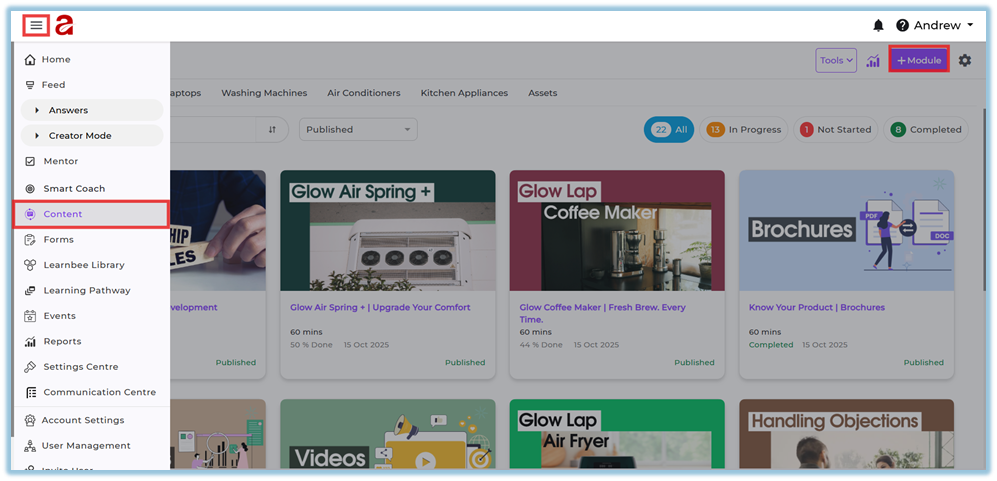Open Smart Coach from sidebar

point(73,188)
